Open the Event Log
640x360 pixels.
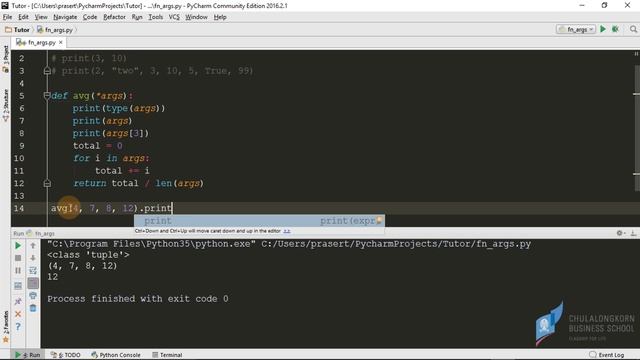pyautogui.click(x=607, y=355)
